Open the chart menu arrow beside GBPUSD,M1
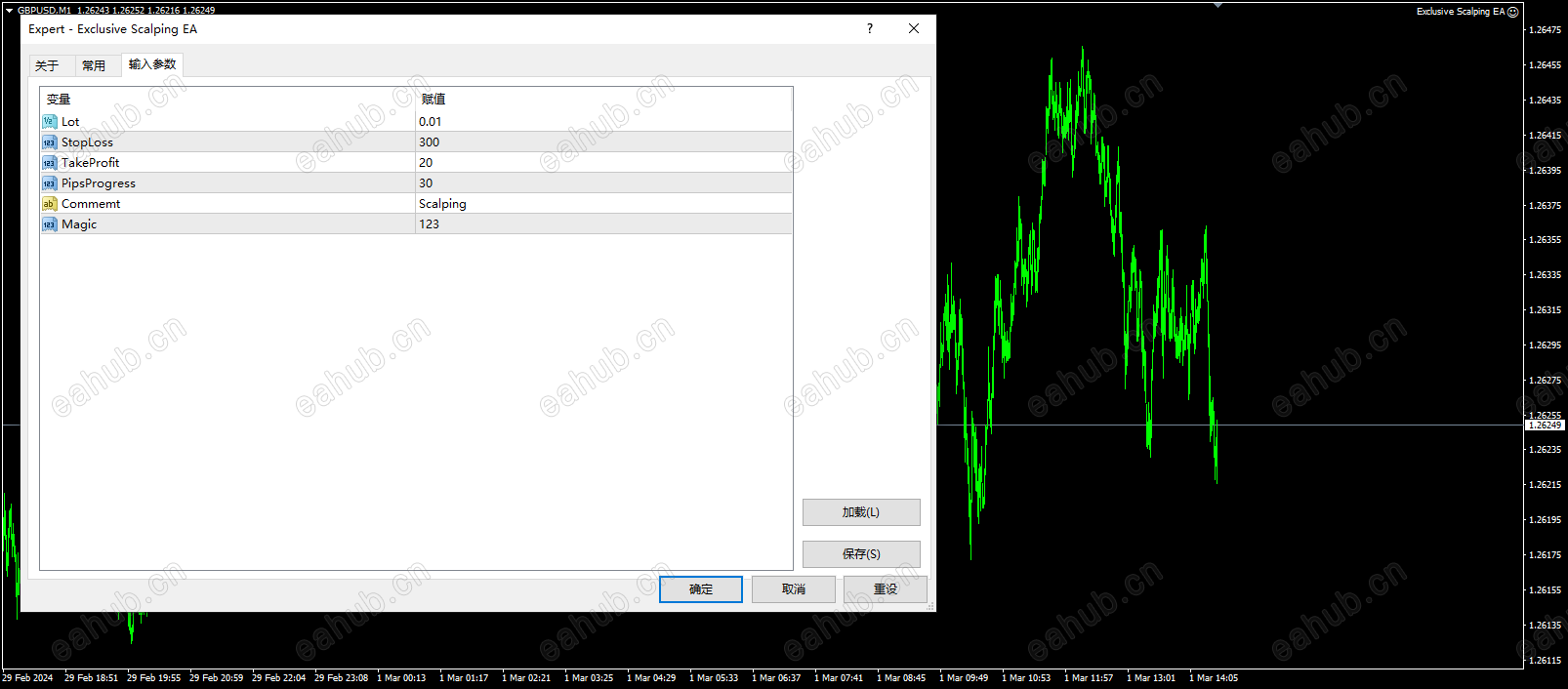The image size is (1568, 689). click(x=9, y=10)
